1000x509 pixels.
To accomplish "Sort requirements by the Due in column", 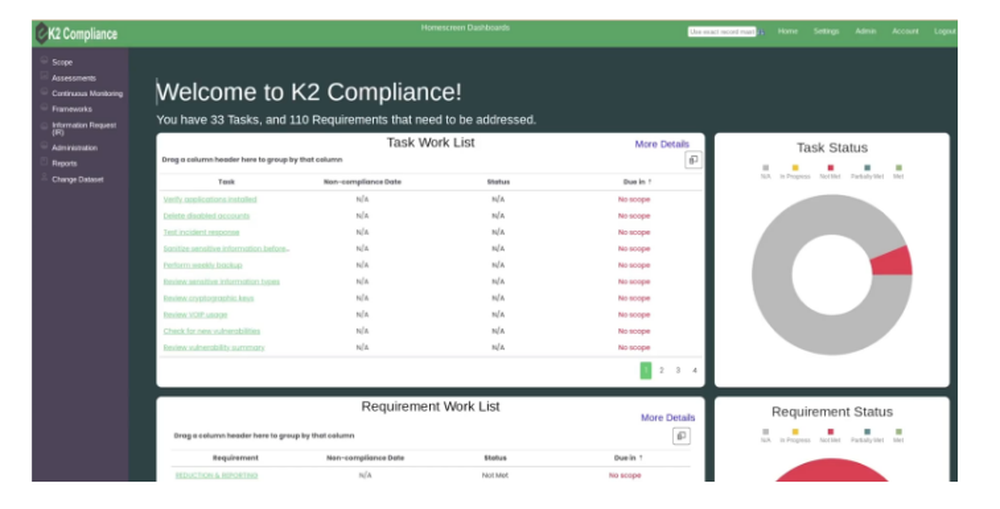I will [628, 458].
